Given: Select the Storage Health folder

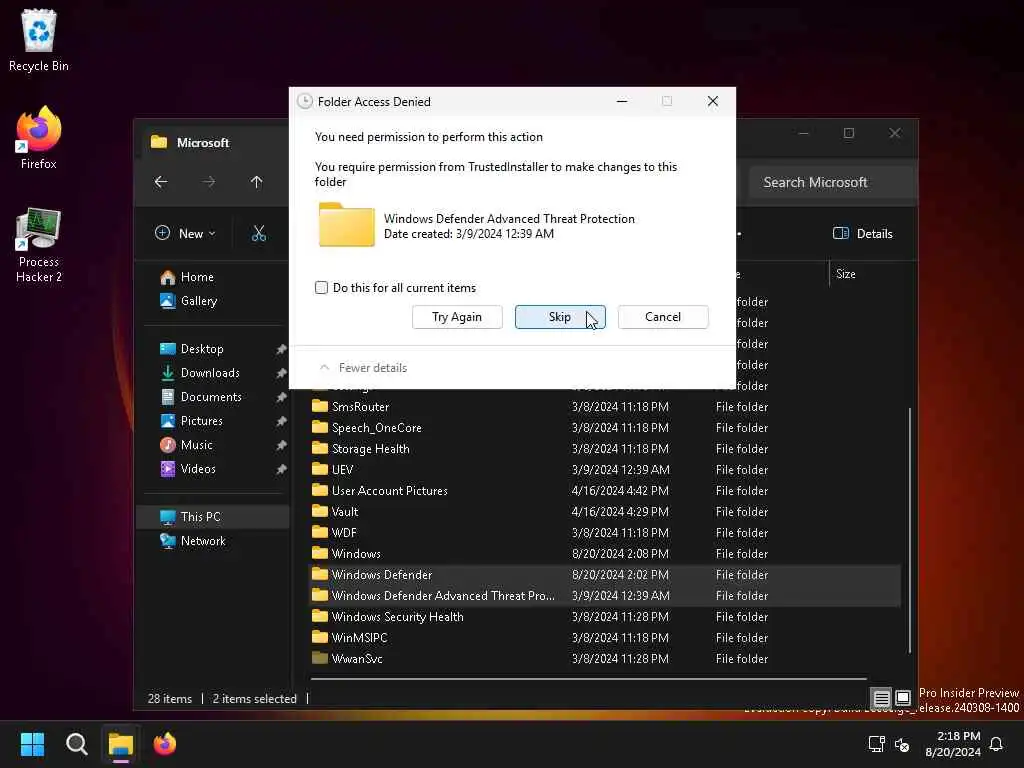Looking at the screenshot, I should [x=605, y=449].
